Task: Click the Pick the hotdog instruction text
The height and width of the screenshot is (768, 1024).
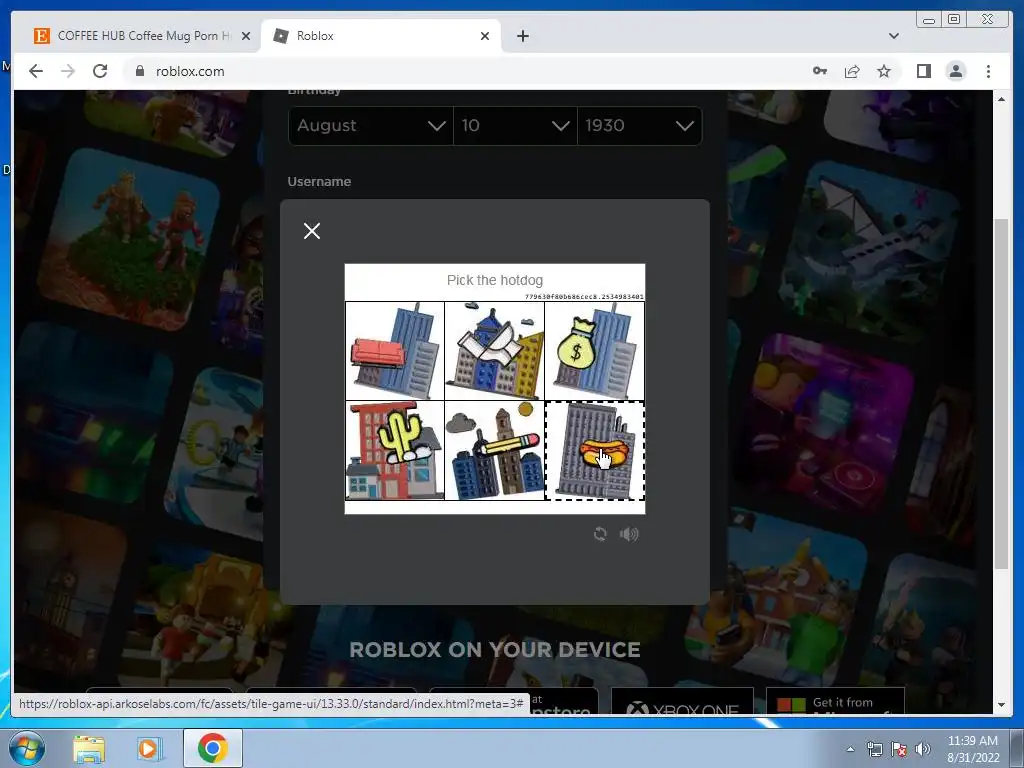Action: coord(494,280)
